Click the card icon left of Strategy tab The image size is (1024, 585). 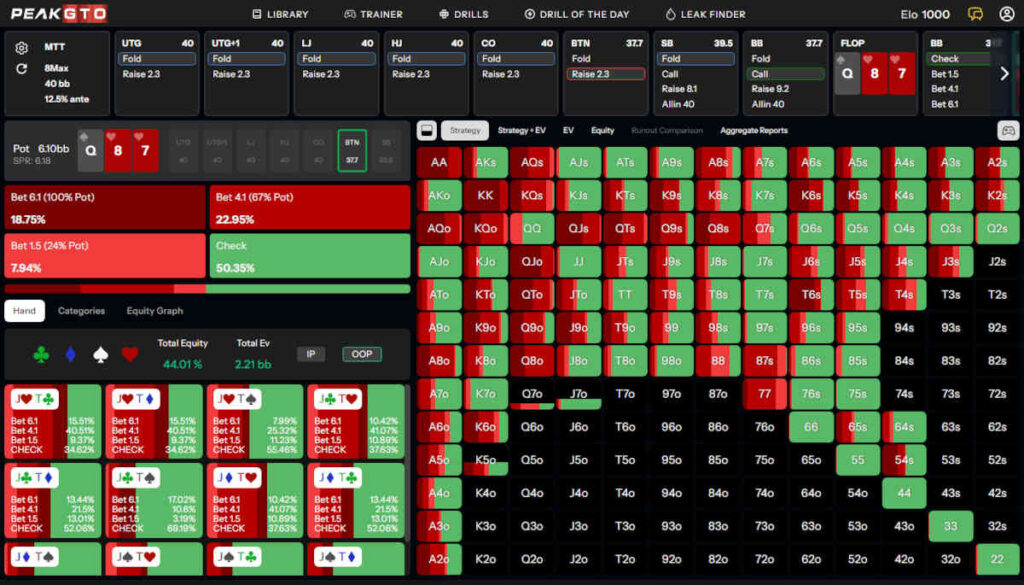tap(426, 130)
